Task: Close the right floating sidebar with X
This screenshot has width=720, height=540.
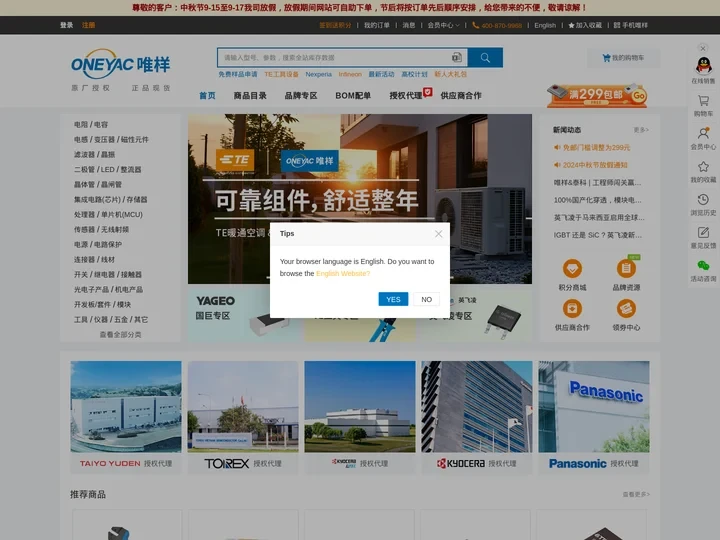Action: click(x=703, y=48)
